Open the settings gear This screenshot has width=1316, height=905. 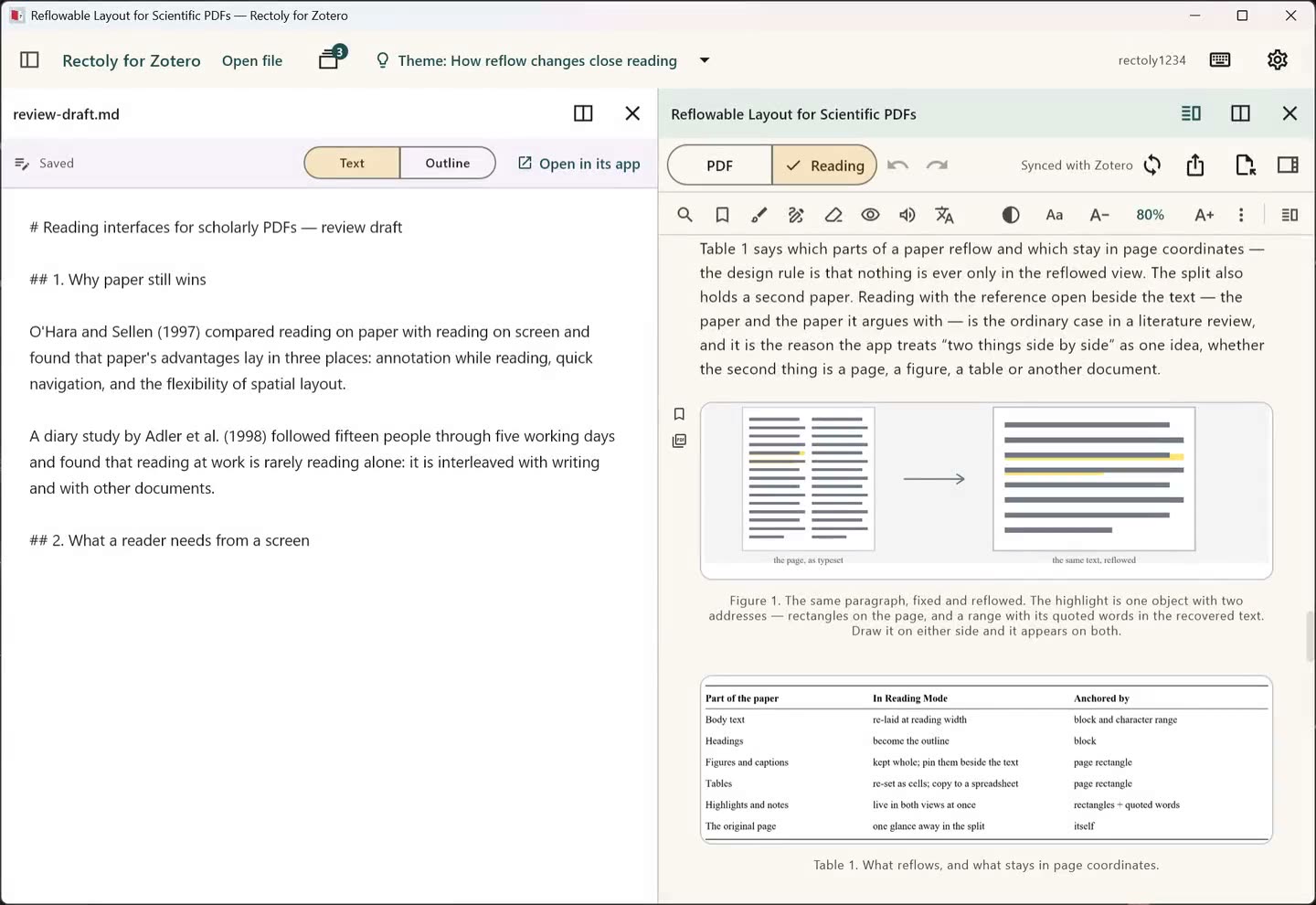tap(1277, 59)
